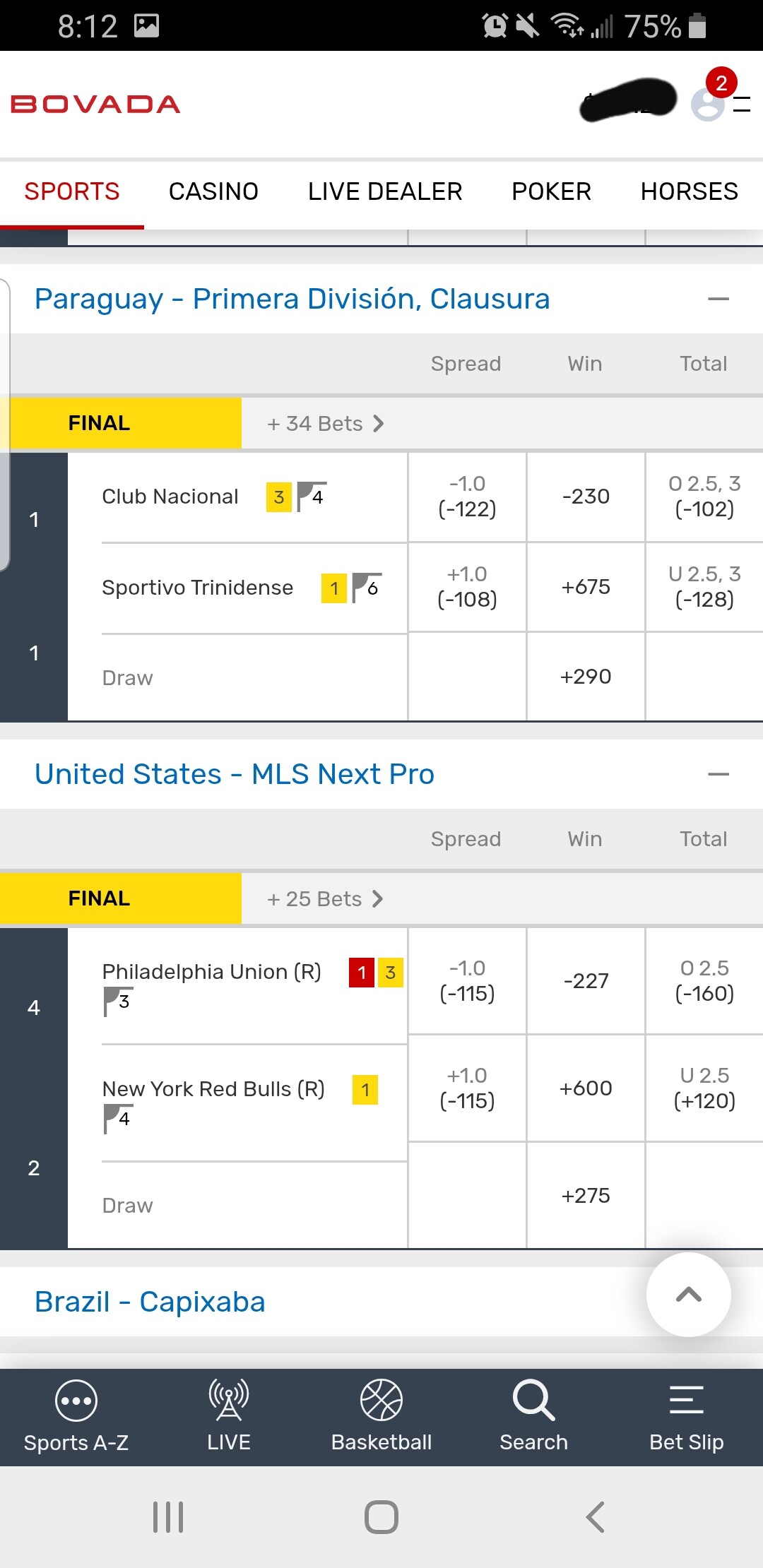This screenshot has height=1568, width=763.
Task: Open the user account profile icon
Action: point(708,105)
